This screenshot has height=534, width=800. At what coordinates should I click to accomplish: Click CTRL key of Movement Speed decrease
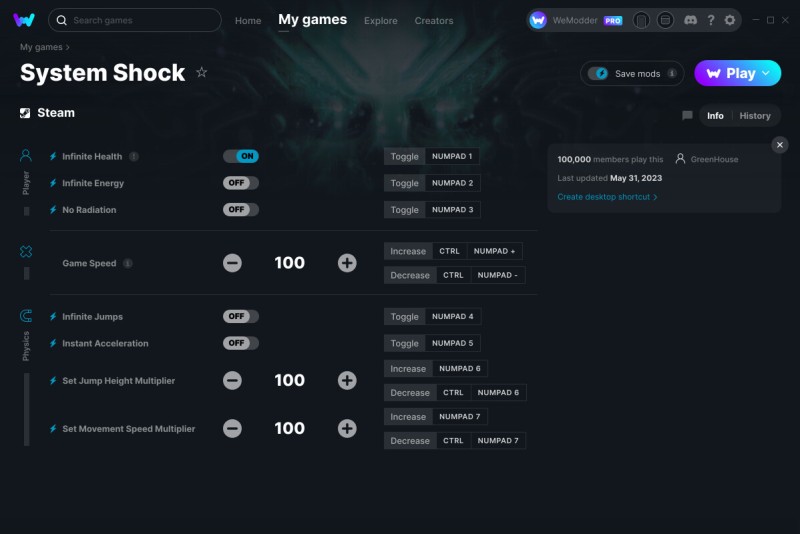coord(453,440)
